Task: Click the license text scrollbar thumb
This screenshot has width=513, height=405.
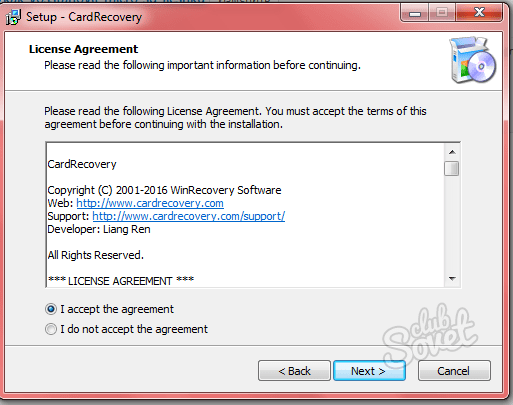Action: pyautogui.click(x=452, y=168)
